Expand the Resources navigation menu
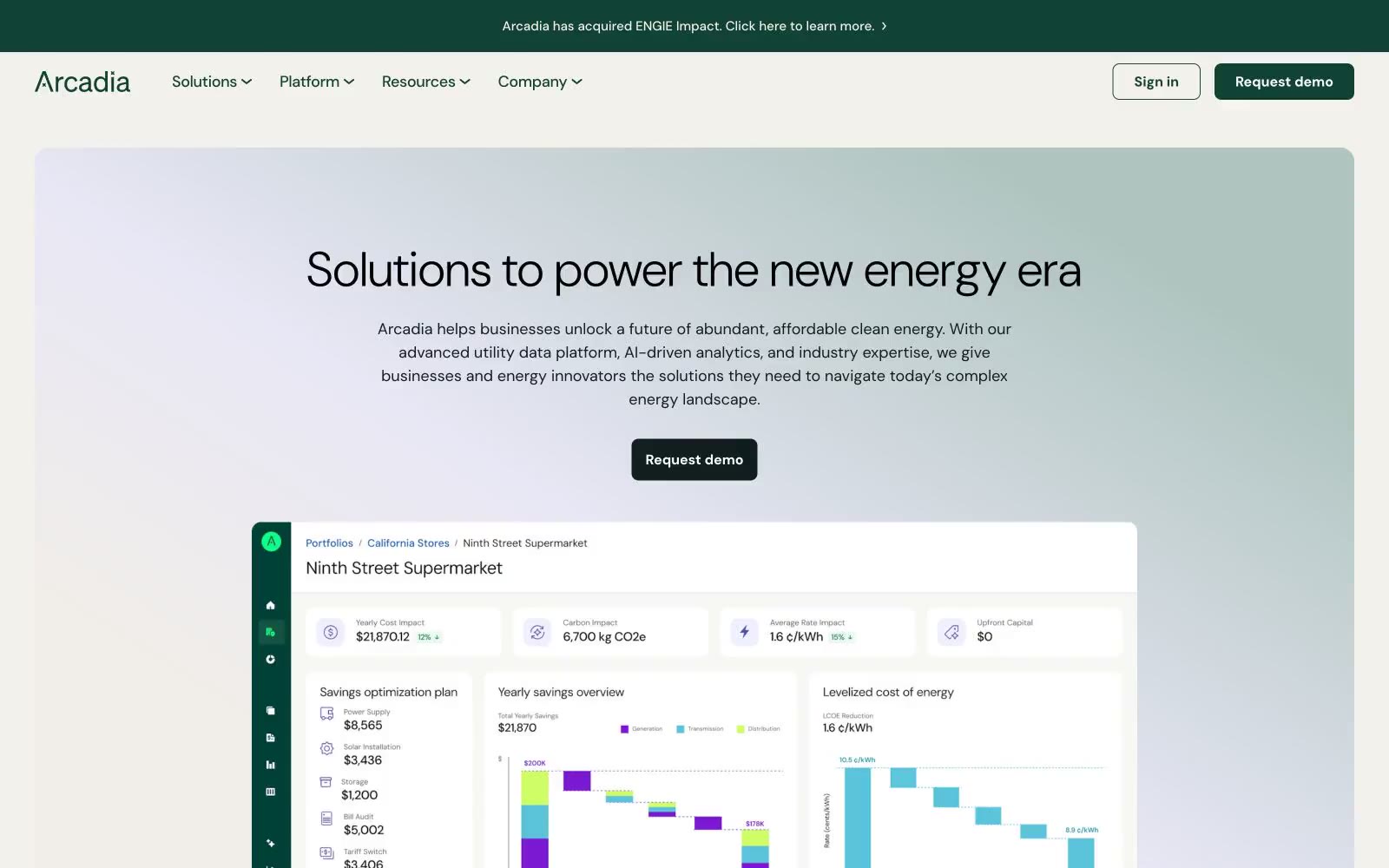 pyautogui.click(x=426, y=82)
